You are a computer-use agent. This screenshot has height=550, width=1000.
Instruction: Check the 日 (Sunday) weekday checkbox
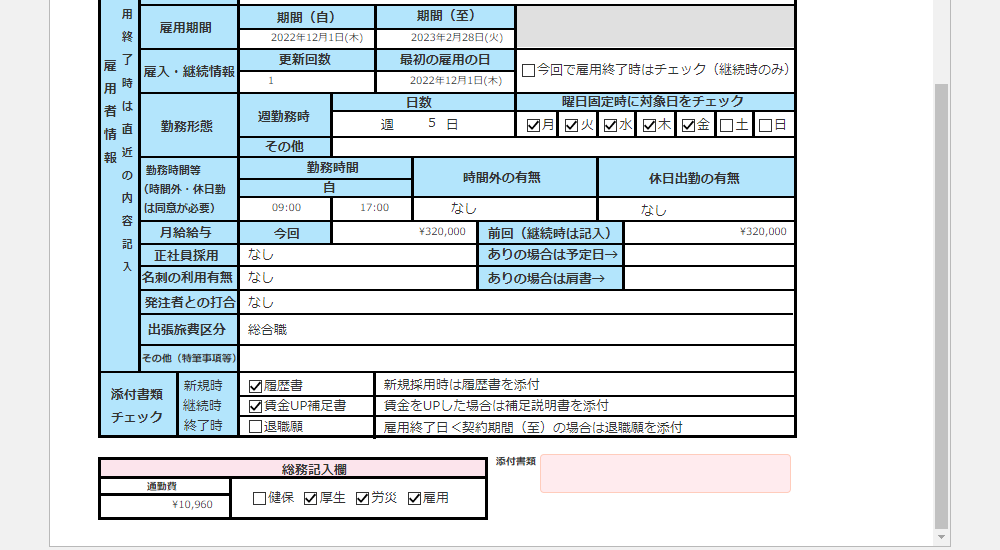[x=765, y=125]
